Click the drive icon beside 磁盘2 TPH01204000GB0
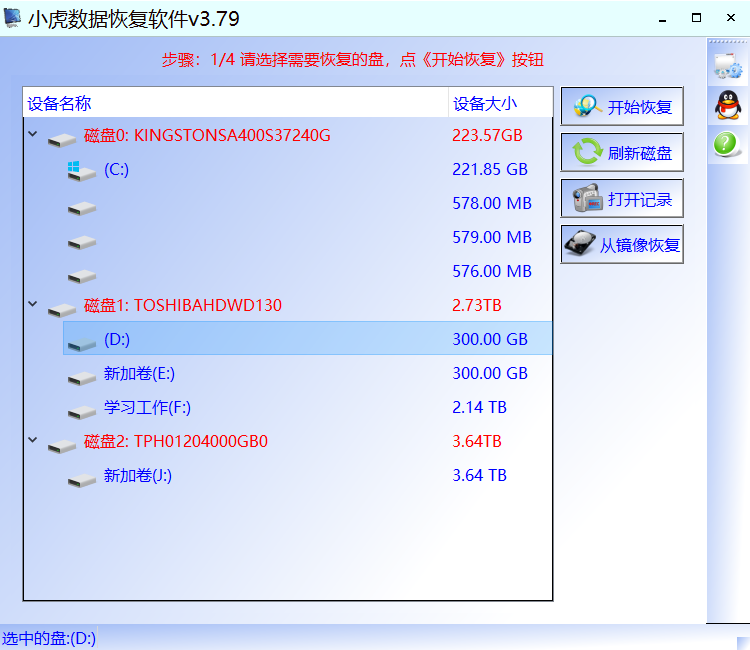 click(x=62, y=446)
